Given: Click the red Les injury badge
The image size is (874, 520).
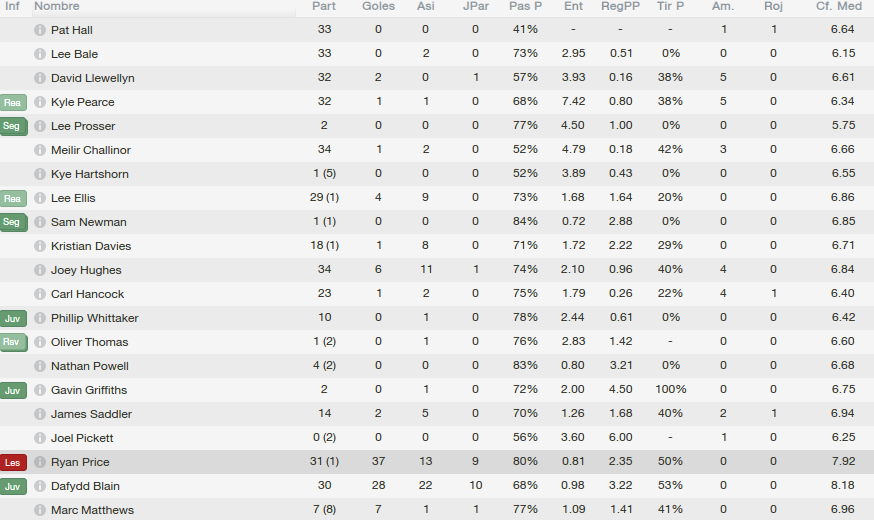Looking at the screenshot, I should coord(13,463).
